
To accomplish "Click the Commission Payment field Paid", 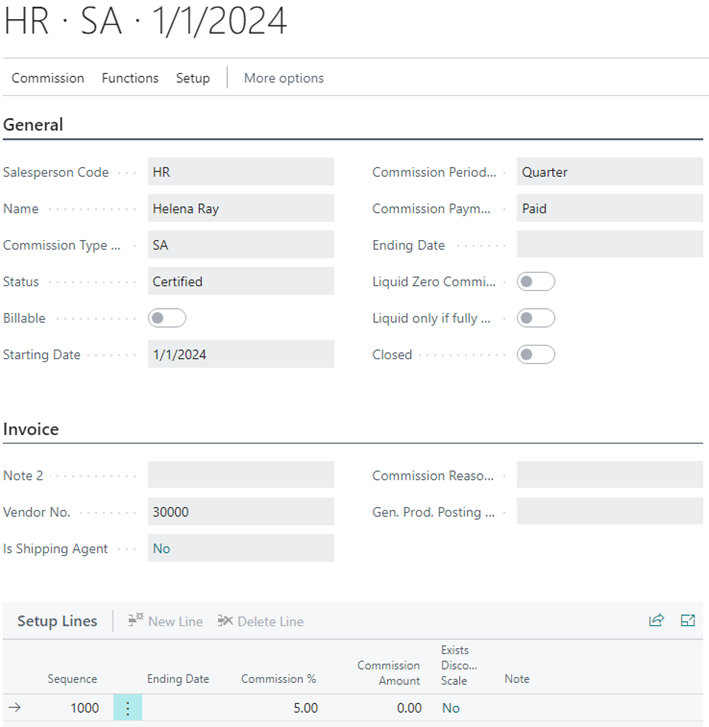I will coord(610,209).
